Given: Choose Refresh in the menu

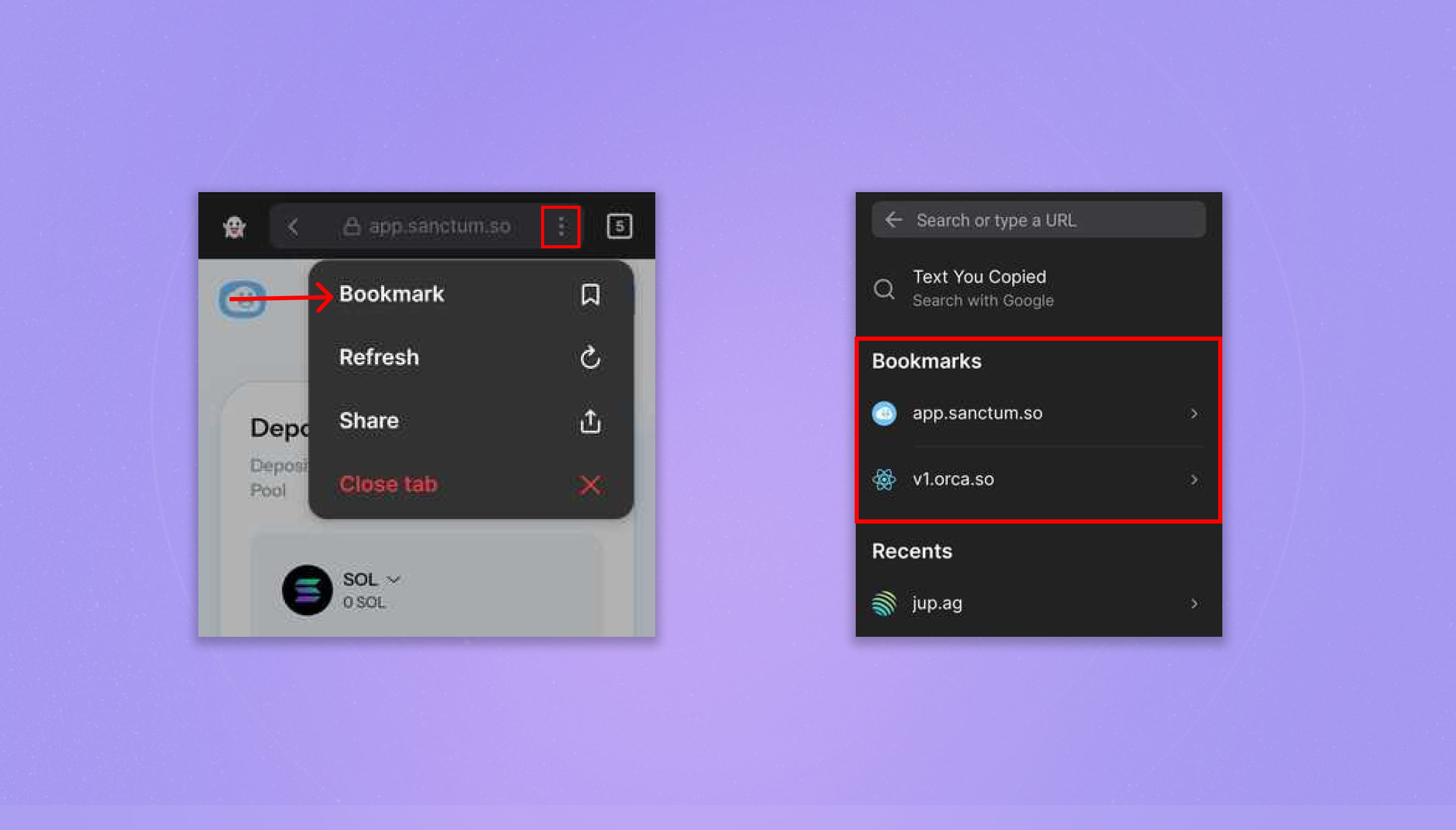Looking at the screenshot, I should coord(470,357).
